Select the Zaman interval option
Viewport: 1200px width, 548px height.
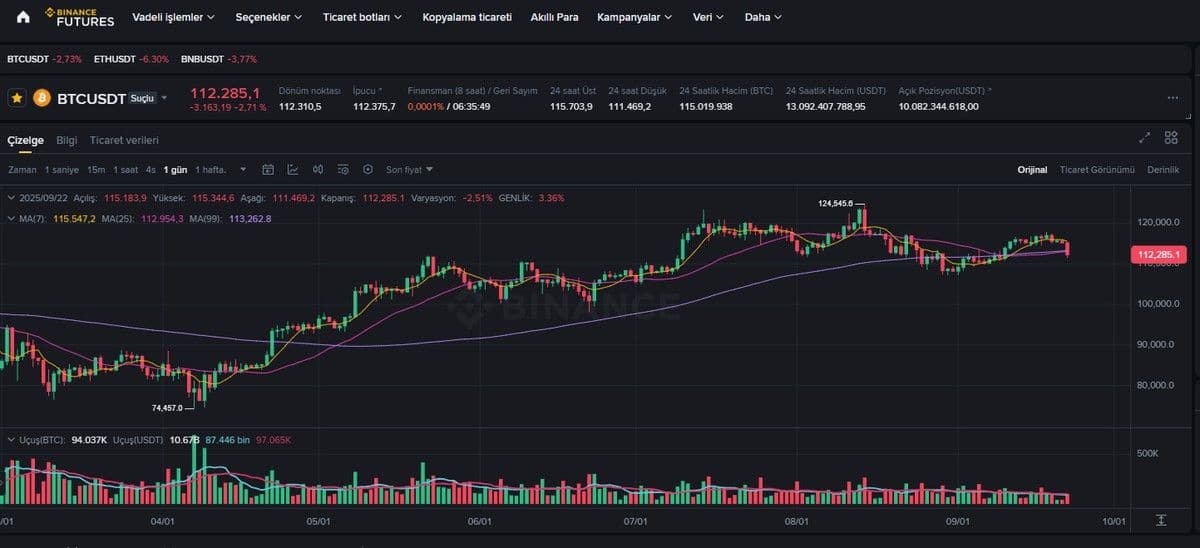(22, 170)
